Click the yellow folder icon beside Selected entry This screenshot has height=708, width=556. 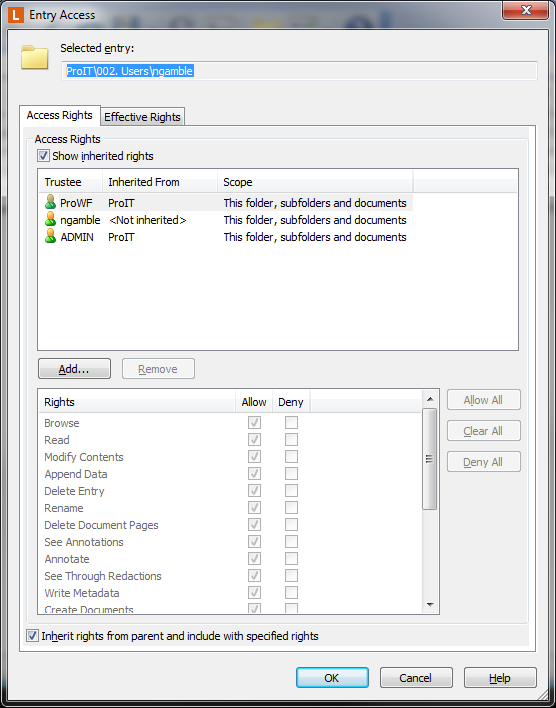[35, 57]
